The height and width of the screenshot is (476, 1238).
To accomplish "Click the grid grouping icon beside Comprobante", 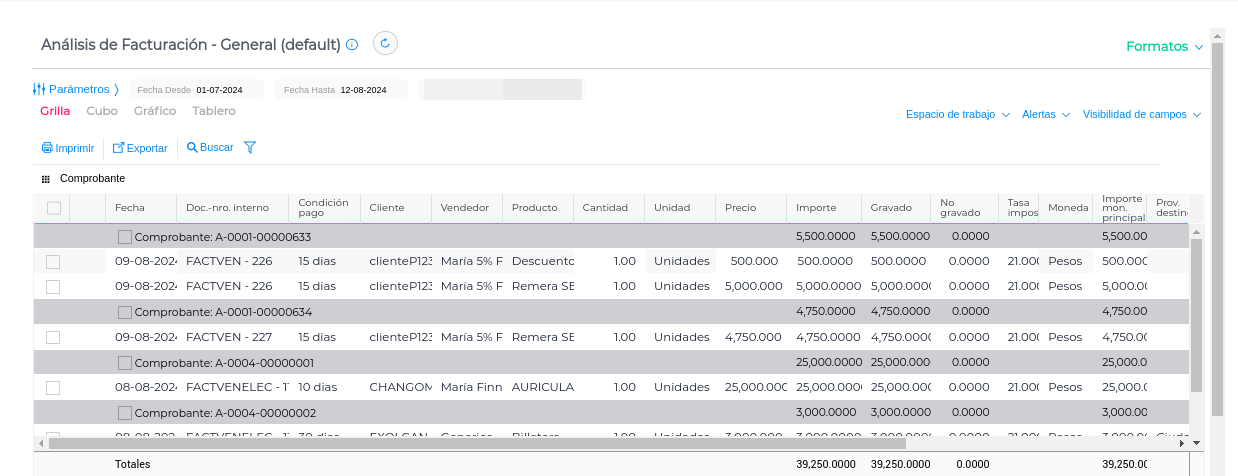I will [45, 179].
